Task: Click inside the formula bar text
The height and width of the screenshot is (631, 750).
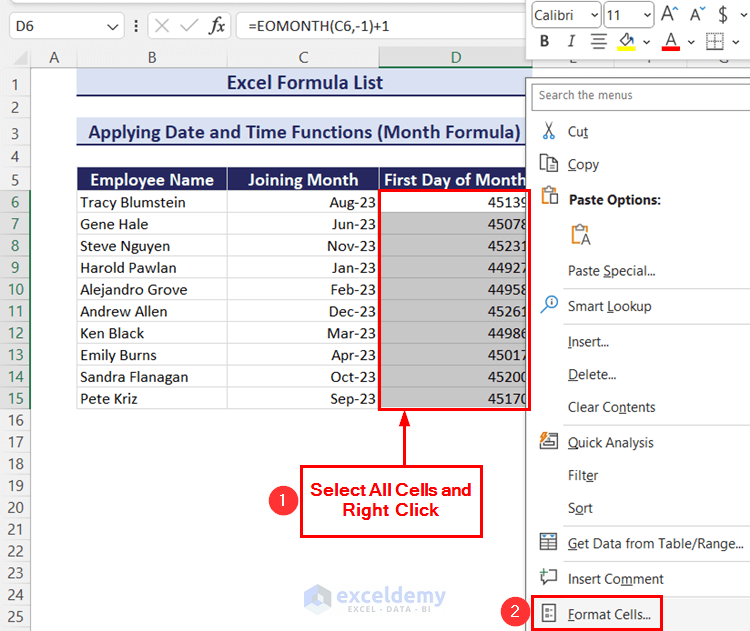Action: (x=319, y=26)
